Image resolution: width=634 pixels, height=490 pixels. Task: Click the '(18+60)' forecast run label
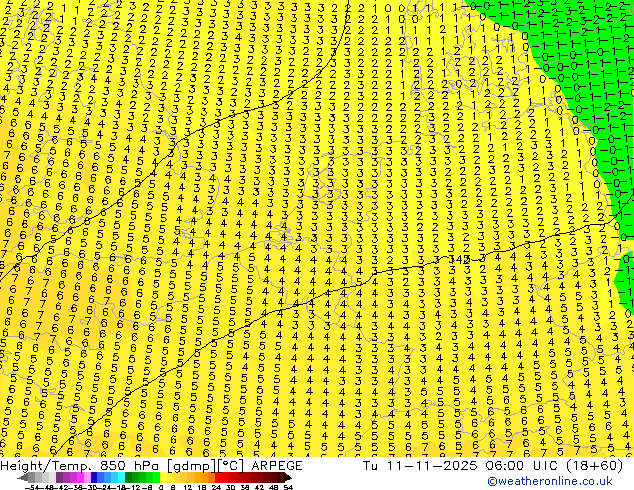[x=592, y=466]
